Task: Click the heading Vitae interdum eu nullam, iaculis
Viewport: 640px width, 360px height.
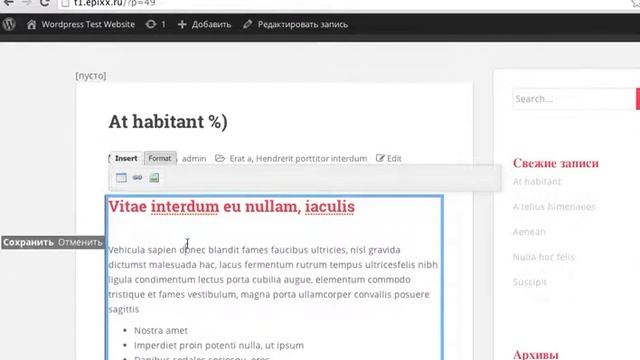Action: (231, 207)
